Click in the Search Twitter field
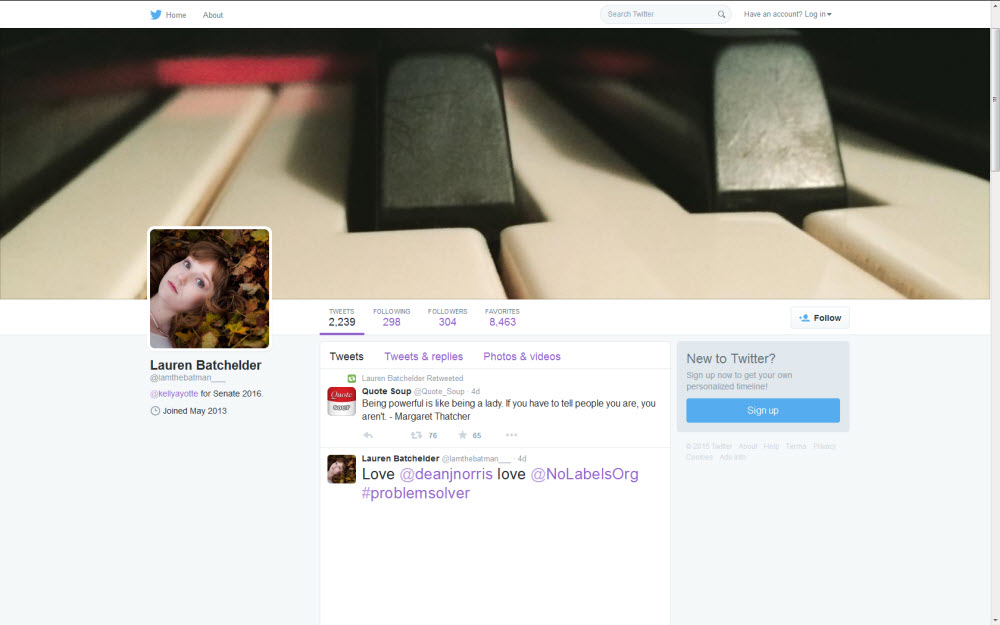 click(x=658, y=15)
